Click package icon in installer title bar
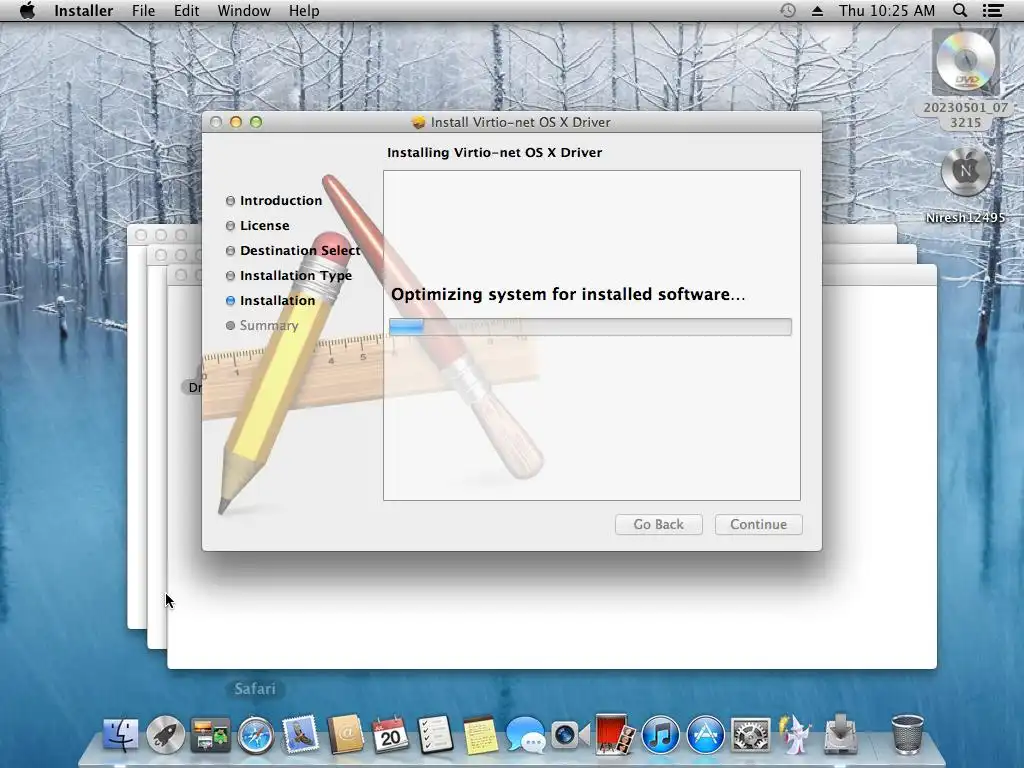 [419, 122]
